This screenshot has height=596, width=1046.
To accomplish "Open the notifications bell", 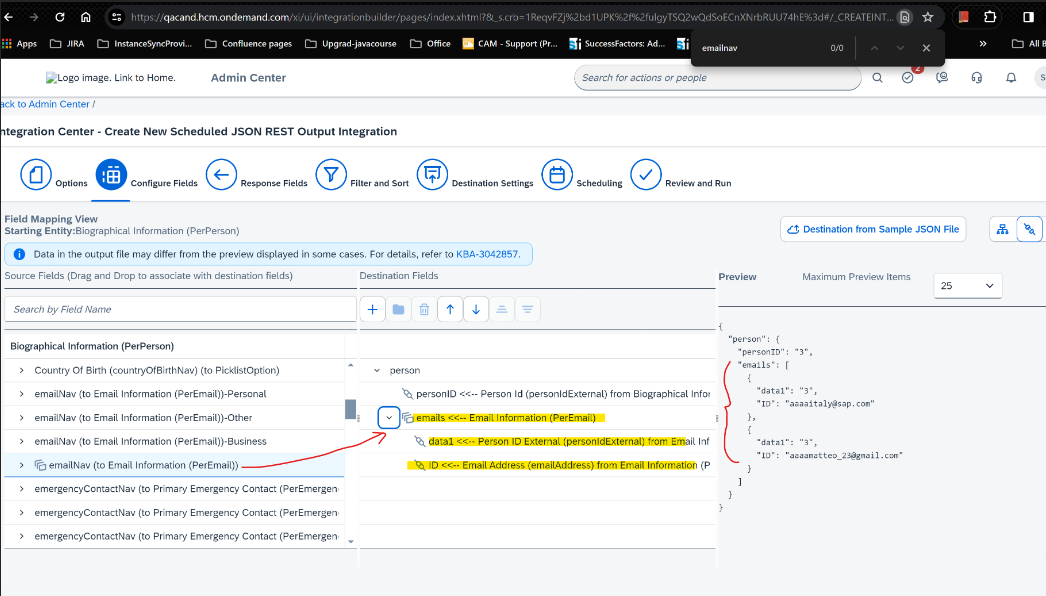I will pos(1011,77).
